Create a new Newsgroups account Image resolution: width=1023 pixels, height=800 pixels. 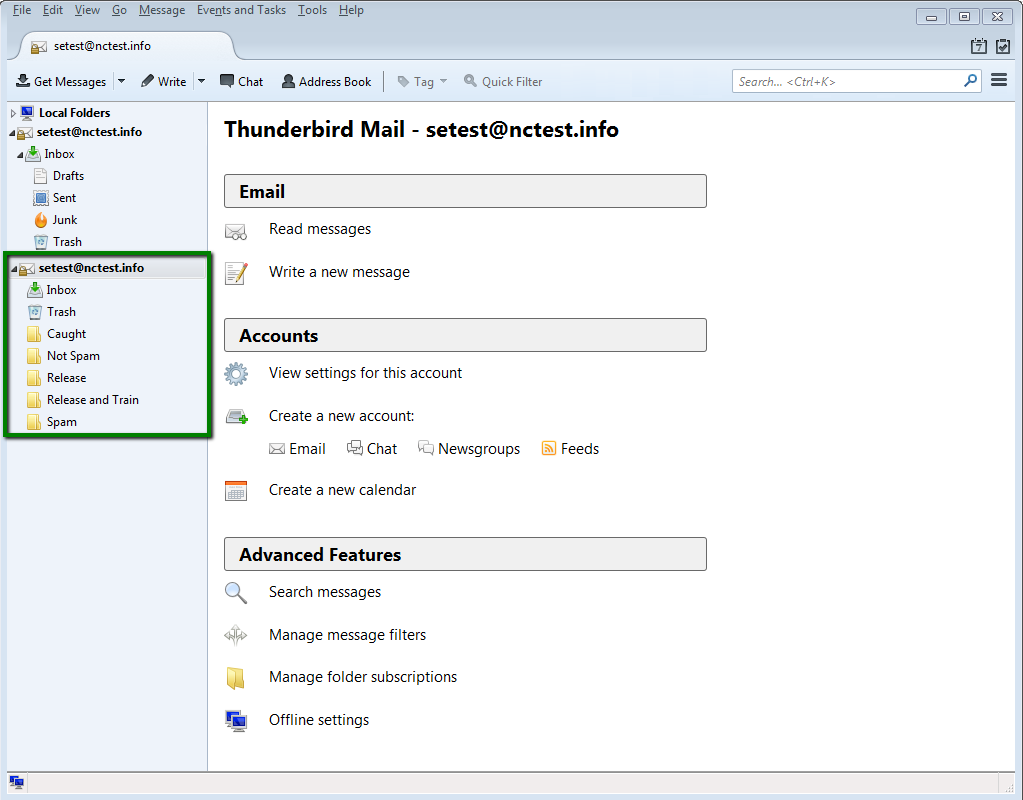(469, 449)
